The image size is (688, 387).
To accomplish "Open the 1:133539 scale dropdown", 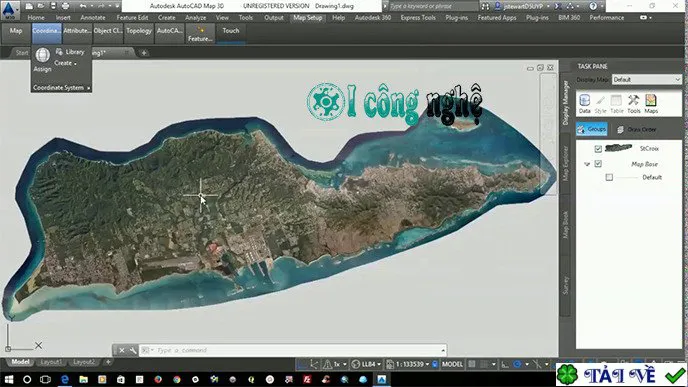I will point(427,364).
